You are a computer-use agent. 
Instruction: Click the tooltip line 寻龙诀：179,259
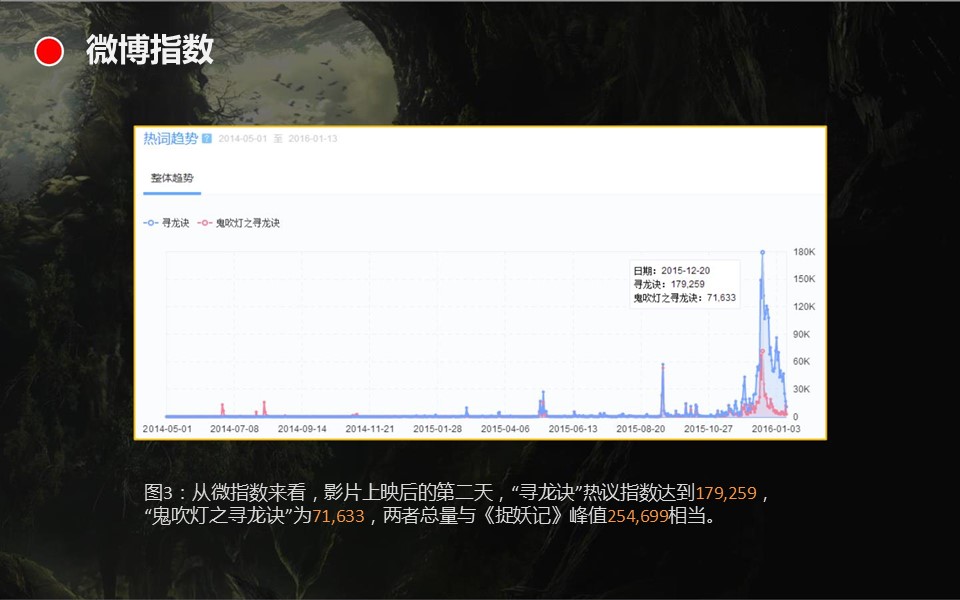(x=669, y=284)
